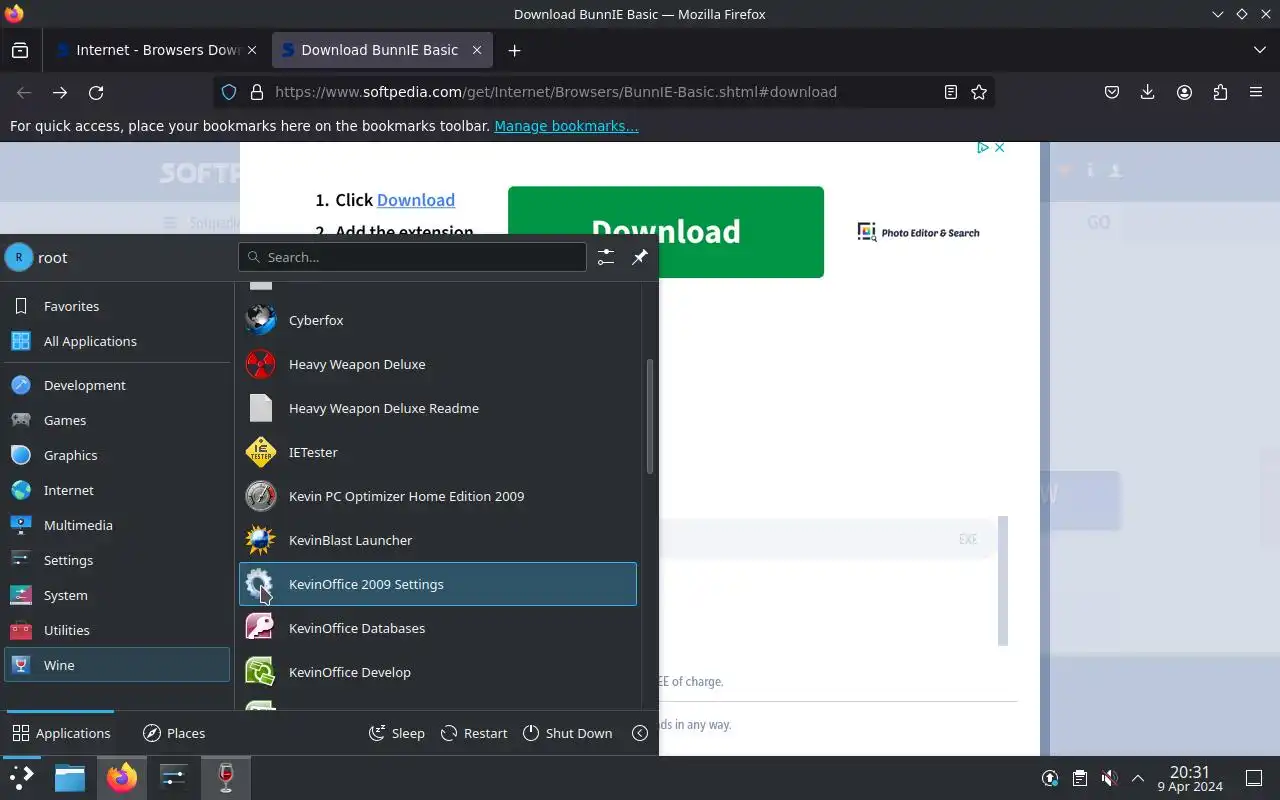Screen dimensions: 1280x800
Task: Save page to Pocket
Action: [x=1112, y=92]
